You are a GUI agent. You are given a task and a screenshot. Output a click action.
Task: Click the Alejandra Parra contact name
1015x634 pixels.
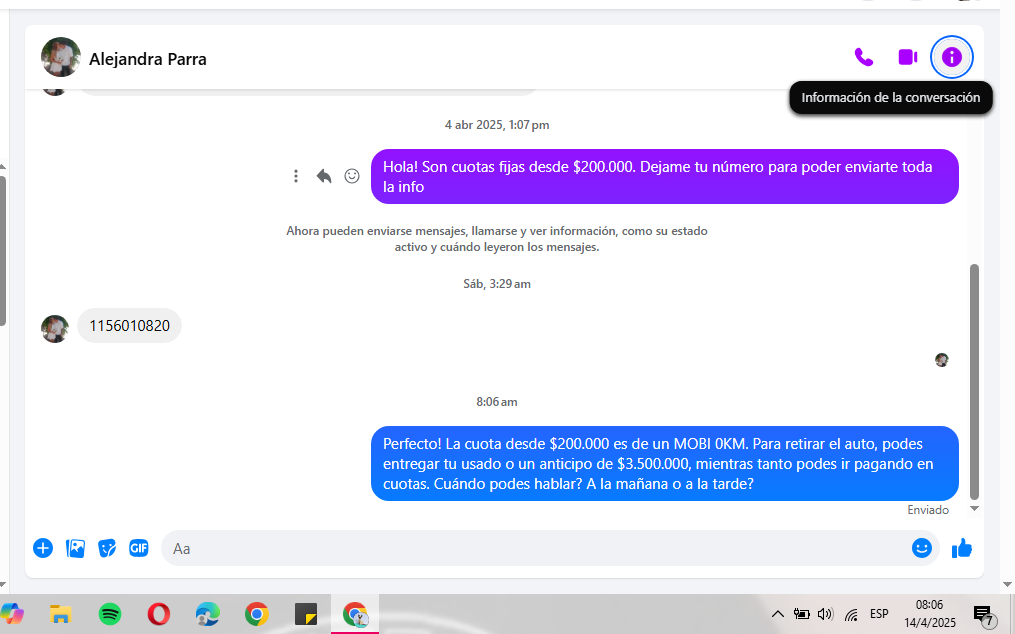(148, 59)
